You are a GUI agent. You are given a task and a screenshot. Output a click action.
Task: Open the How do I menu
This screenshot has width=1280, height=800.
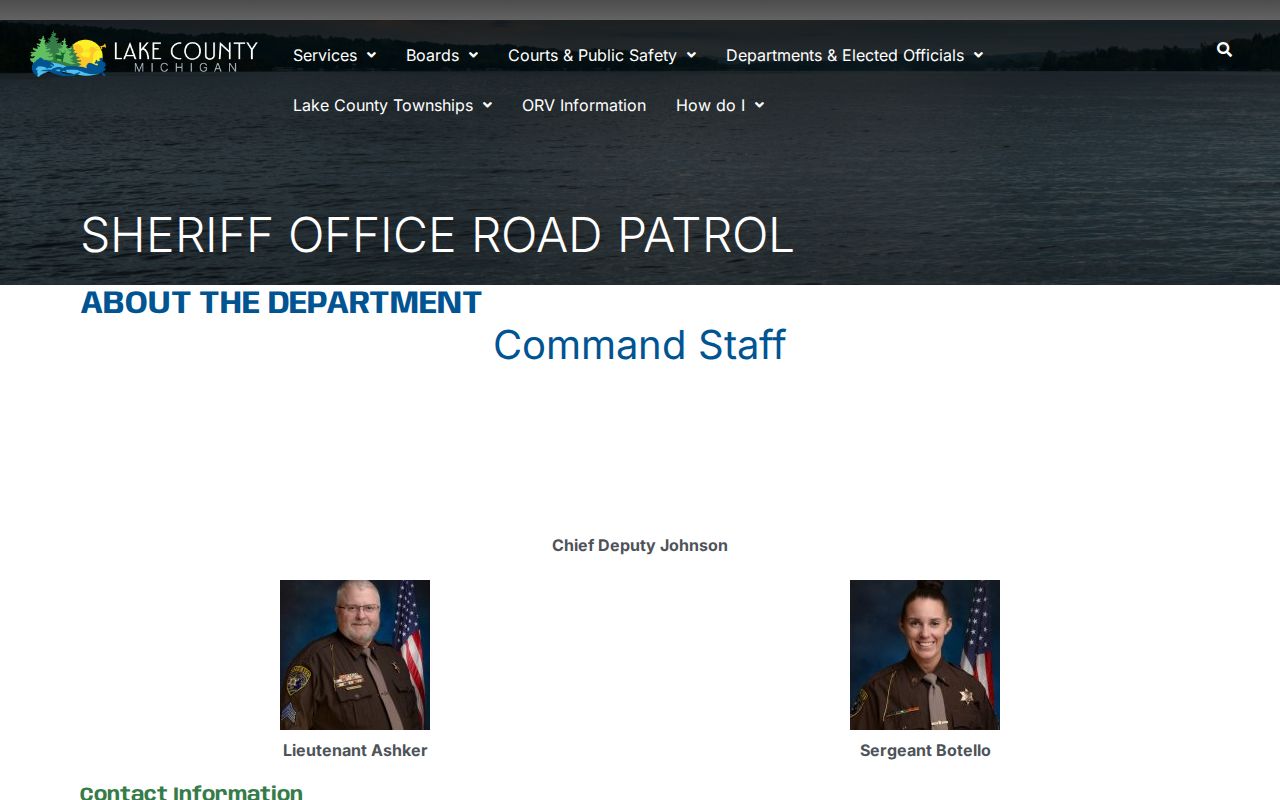pyautogui.click(x=710, y=105)
